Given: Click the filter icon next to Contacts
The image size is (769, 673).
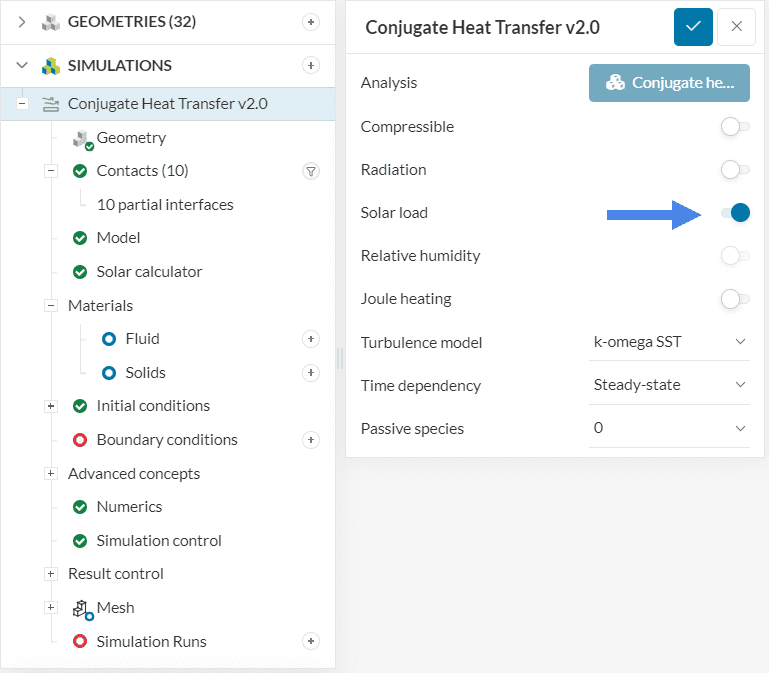Looking at the screenshot, I should tap(310, 171).
